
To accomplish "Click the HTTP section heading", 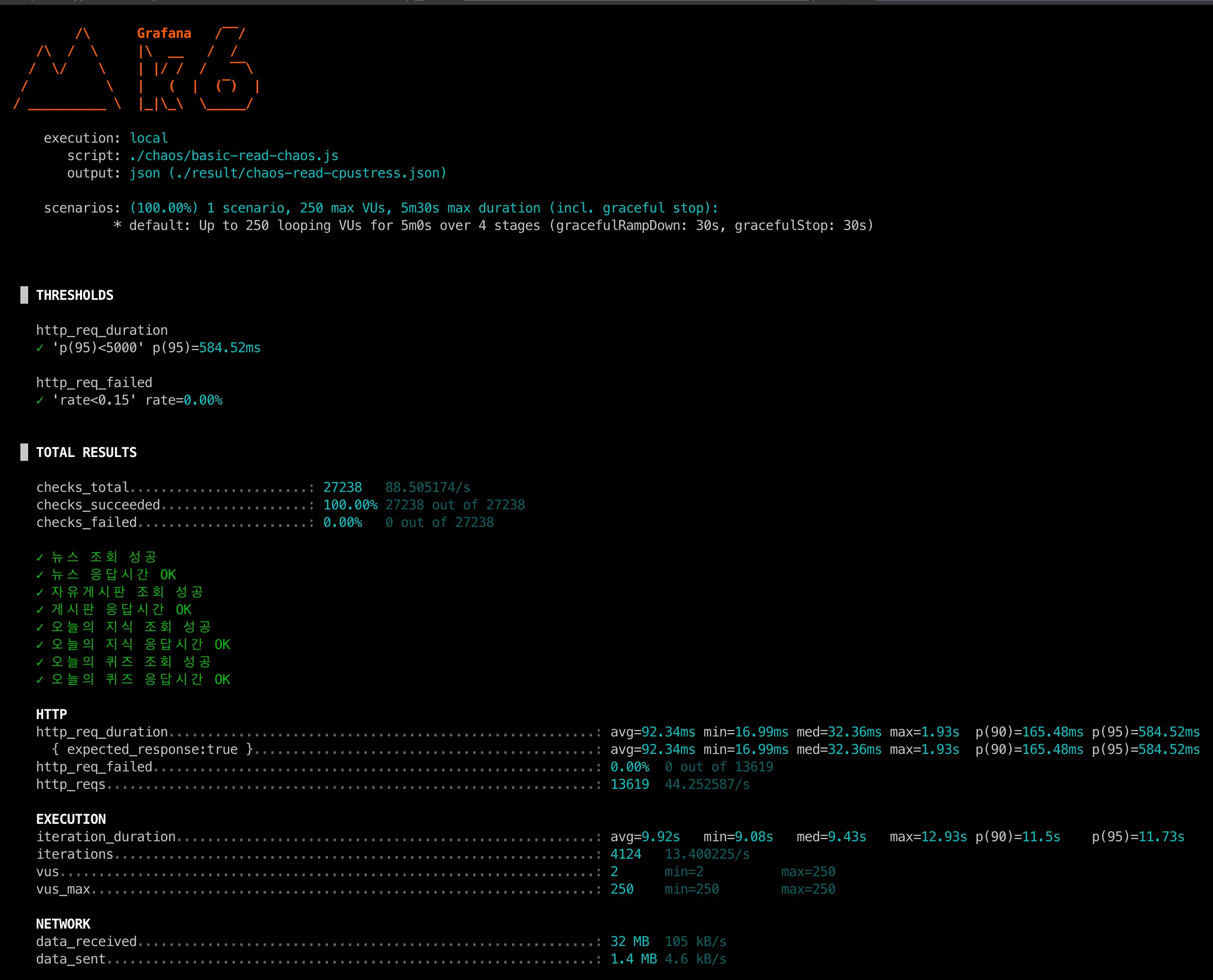I will (x=51, y=714).
